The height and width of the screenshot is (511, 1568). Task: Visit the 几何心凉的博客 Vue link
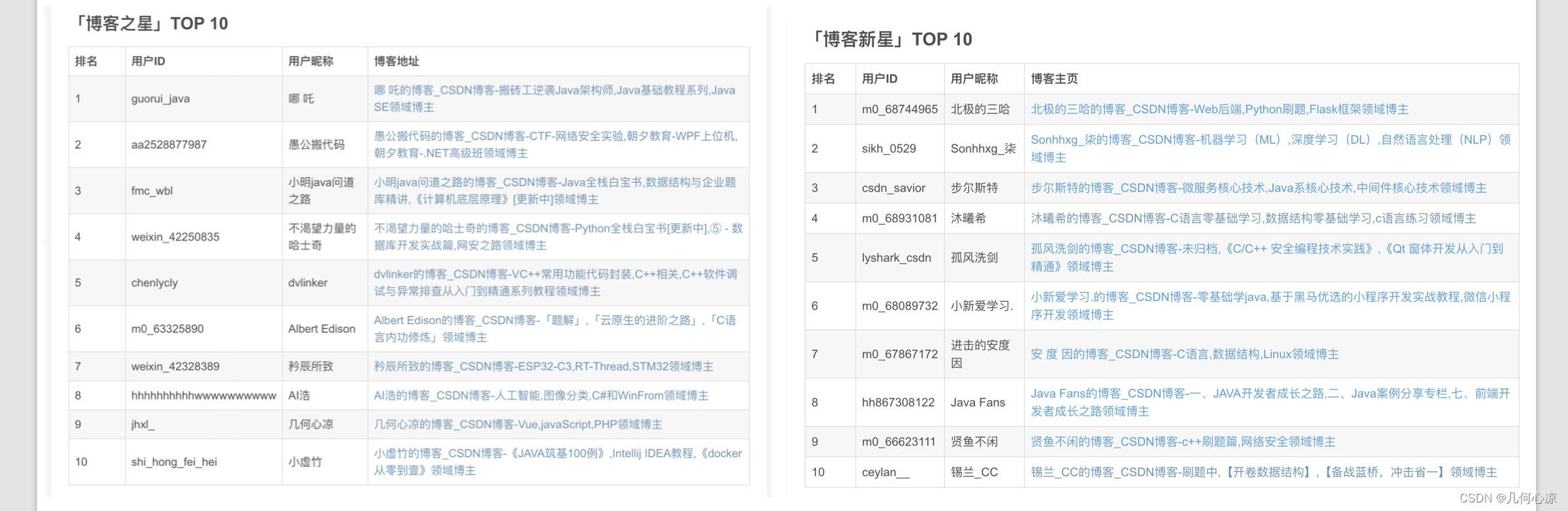click(518, 424)
